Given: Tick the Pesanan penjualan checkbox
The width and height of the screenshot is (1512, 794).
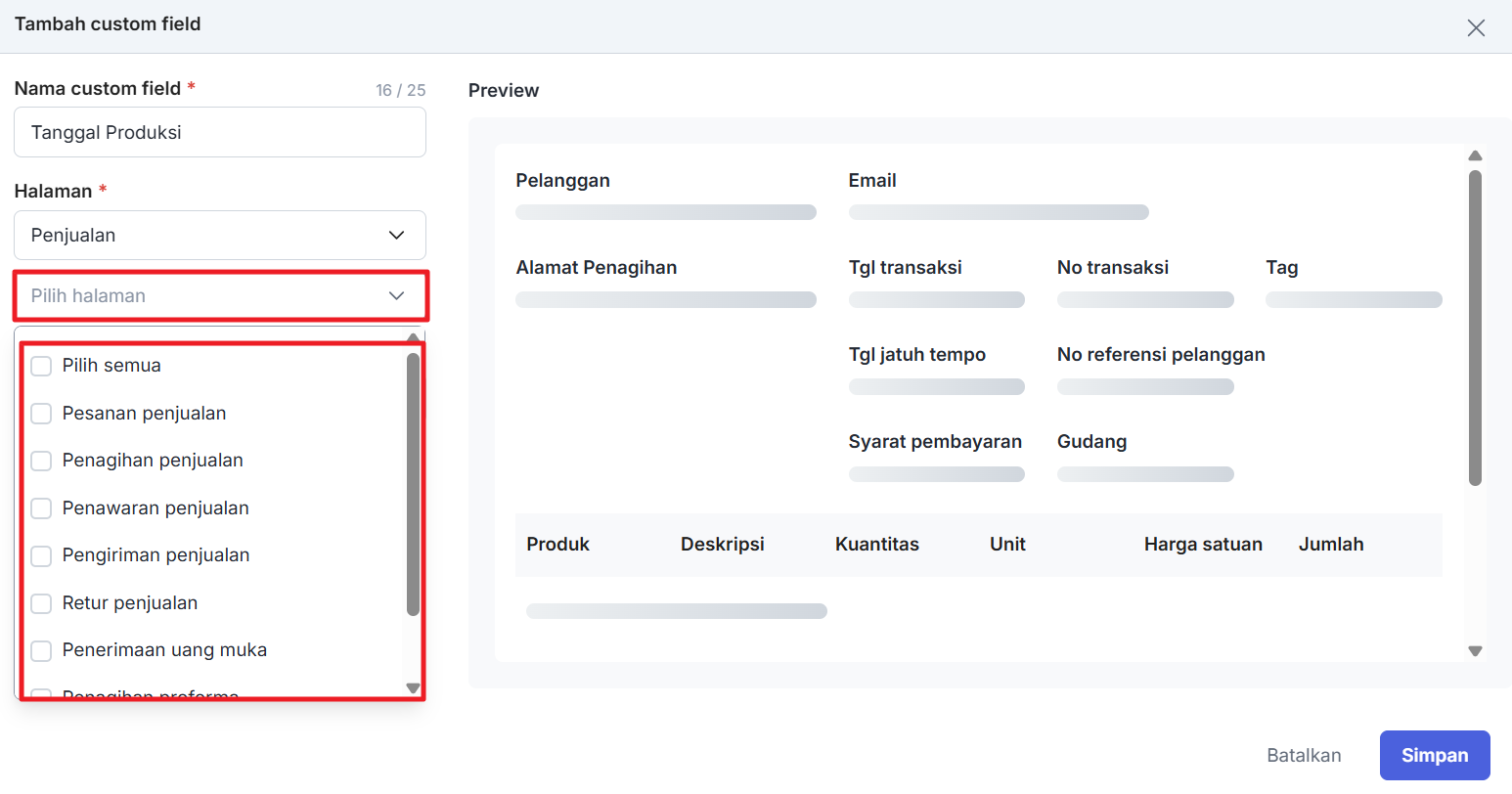Looking at the screenshot, I should [41, 414].
